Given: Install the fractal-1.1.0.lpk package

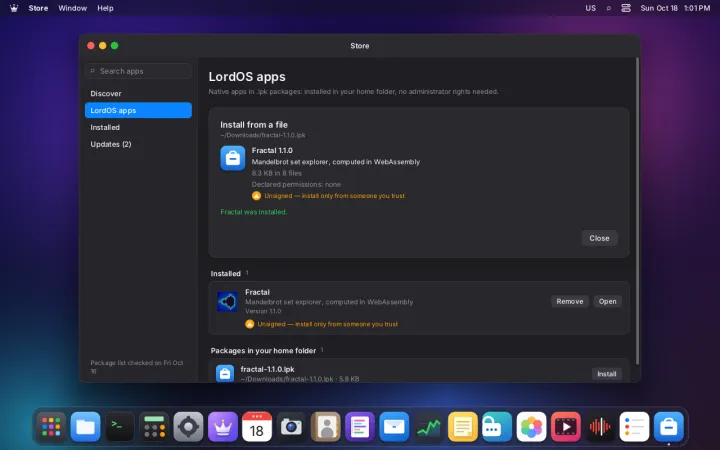Looking at the screenshot, I should (x=607, y=374).
